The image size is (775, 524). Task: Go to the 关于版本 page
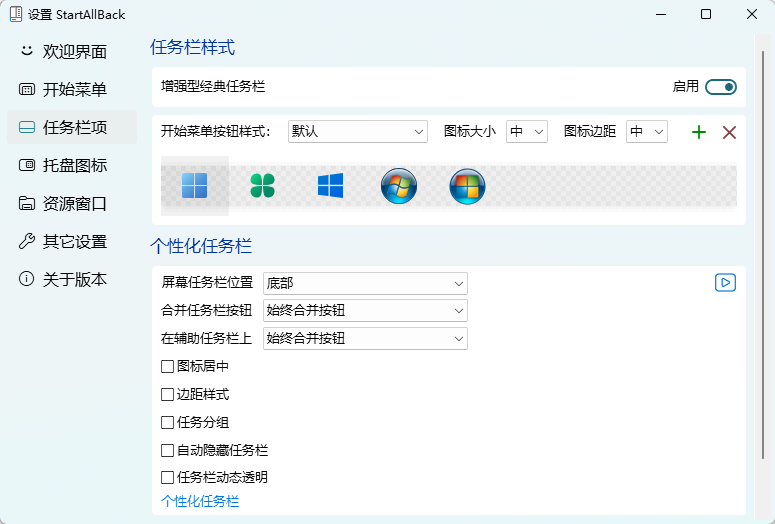[72, 280]
